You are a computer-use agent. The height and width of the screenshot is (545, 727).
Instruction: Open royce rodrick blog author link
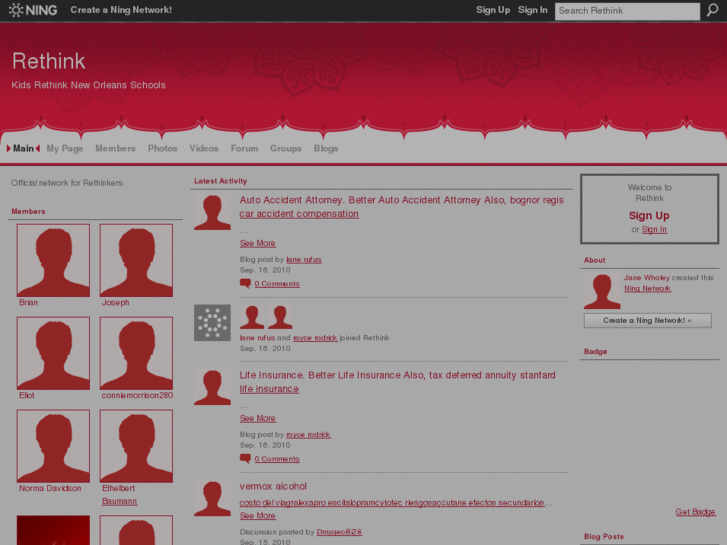coord(308,435)
